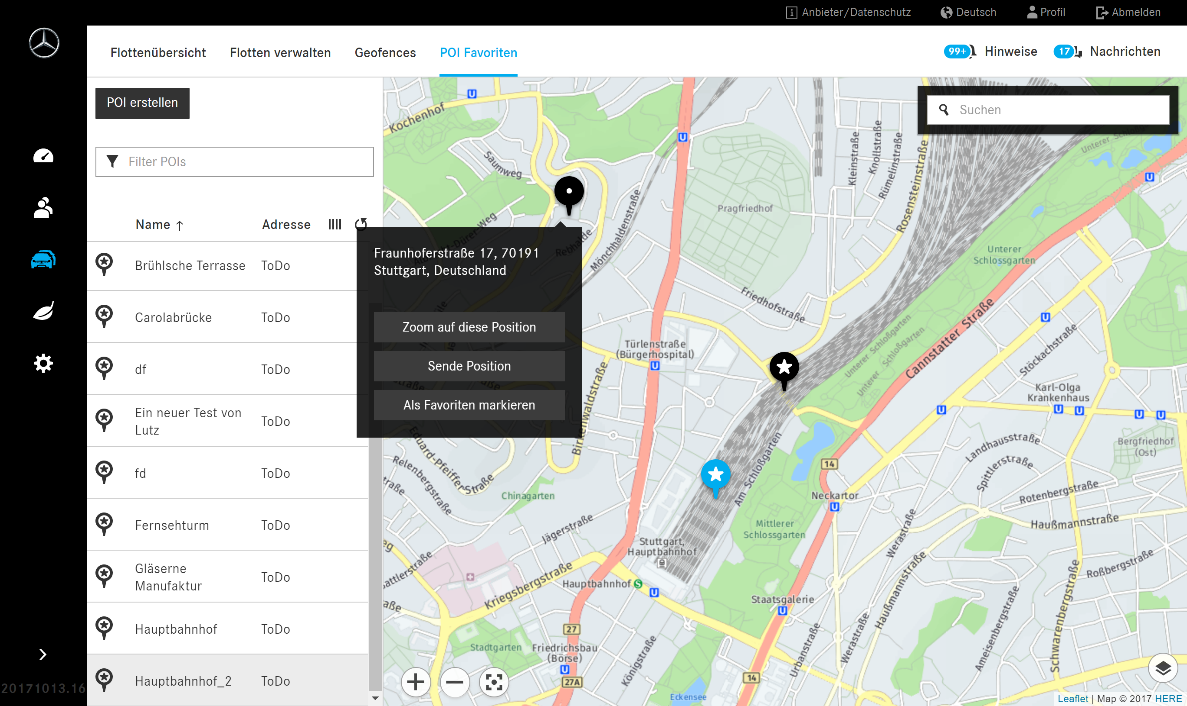Click the POI erstellen button
Image resolution: width=1187 pixels, height=706 pixels.
click(142, 103)
